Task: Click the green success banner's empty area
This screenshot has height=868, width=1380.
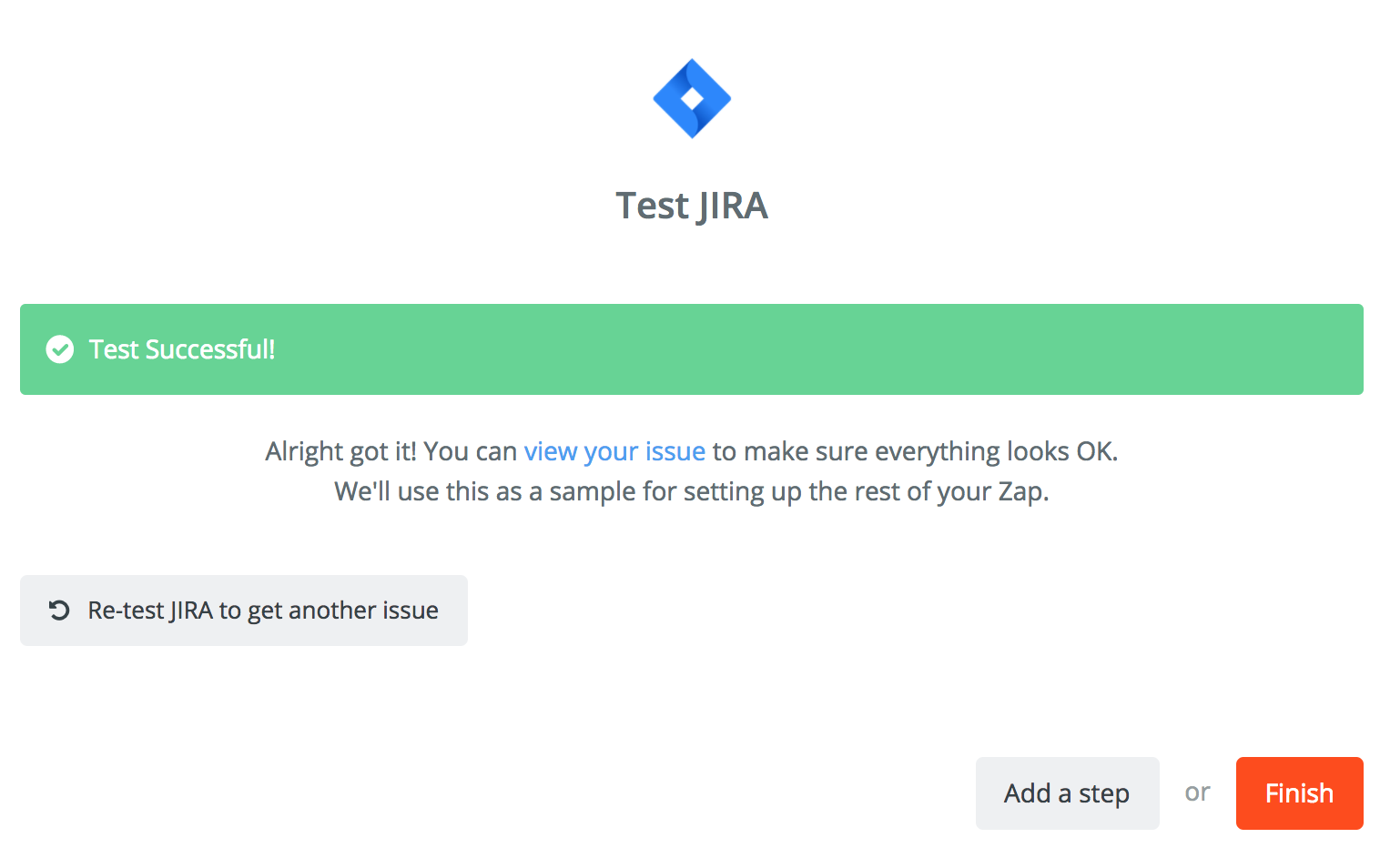Action: [819, 349]
